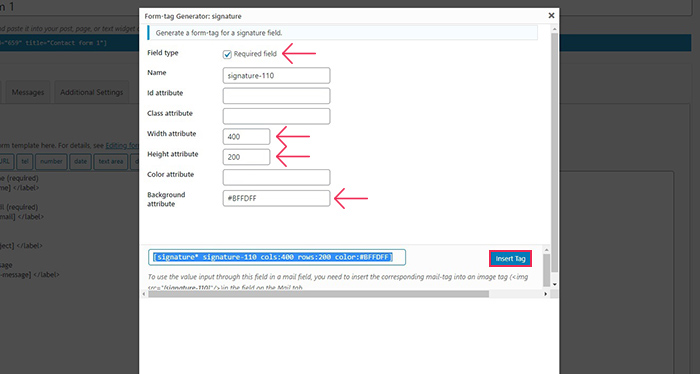This screenshot has width=700, height=374.
Task: Focus the Color attribute input
Action: [x=276, y=177]
